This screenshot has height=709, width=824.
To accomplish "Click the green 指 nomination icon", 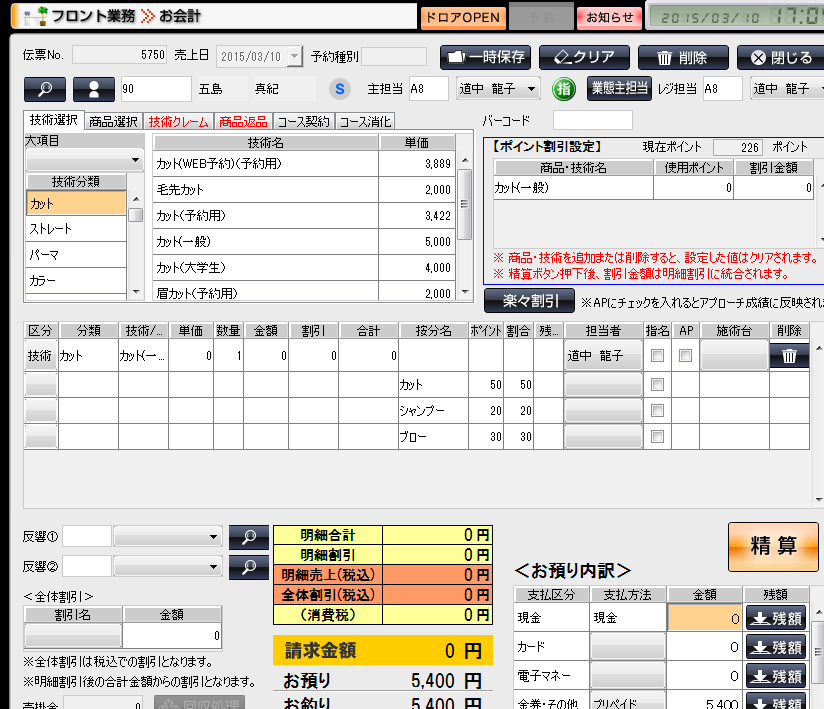I will pos(564,89).
